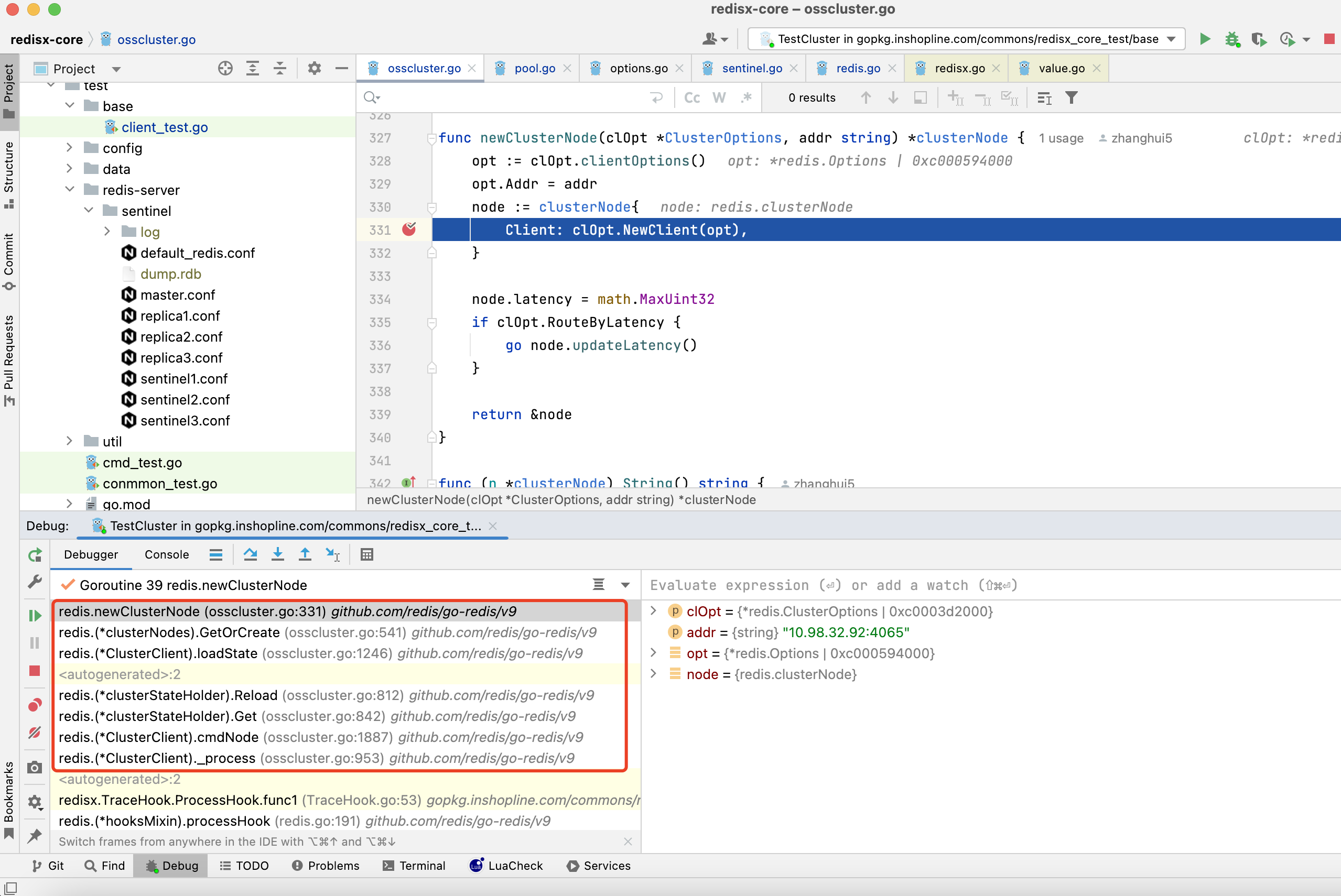Expand the clOpt variable
The width and height of the screenshot is (1341, 896).
653,611
